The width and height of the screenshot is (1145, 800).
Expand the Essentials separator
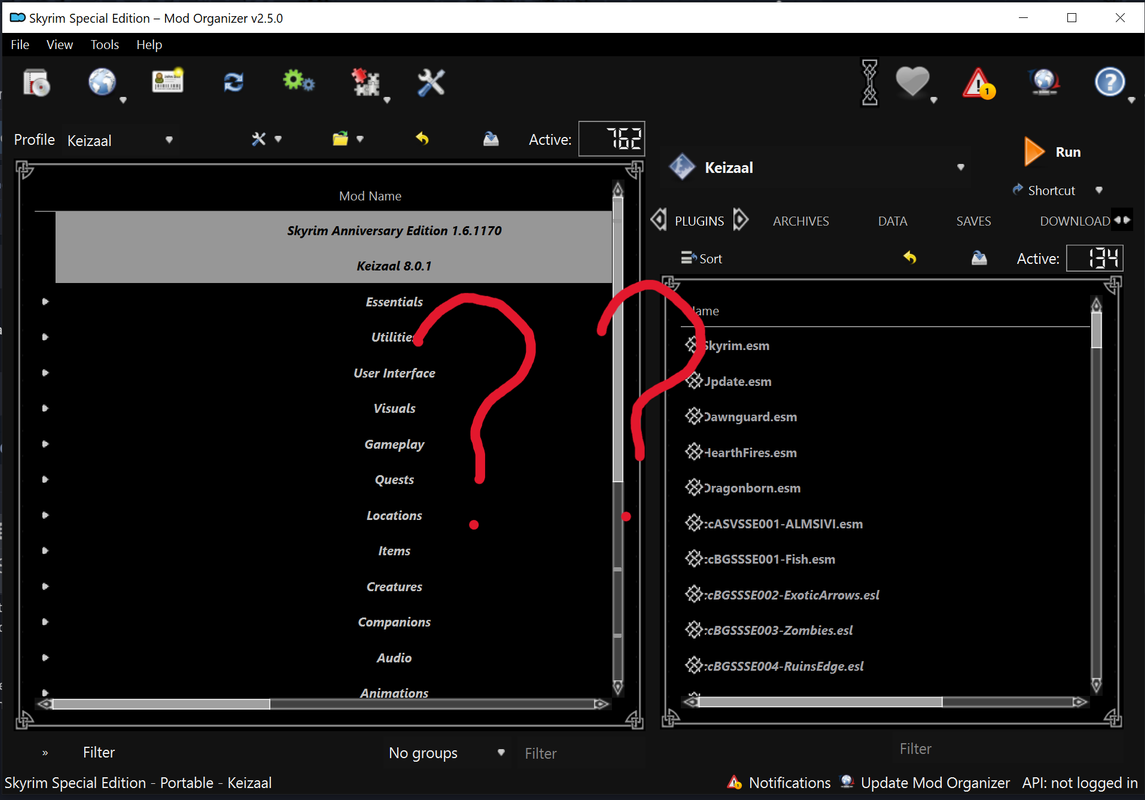(x=45, y=301)
